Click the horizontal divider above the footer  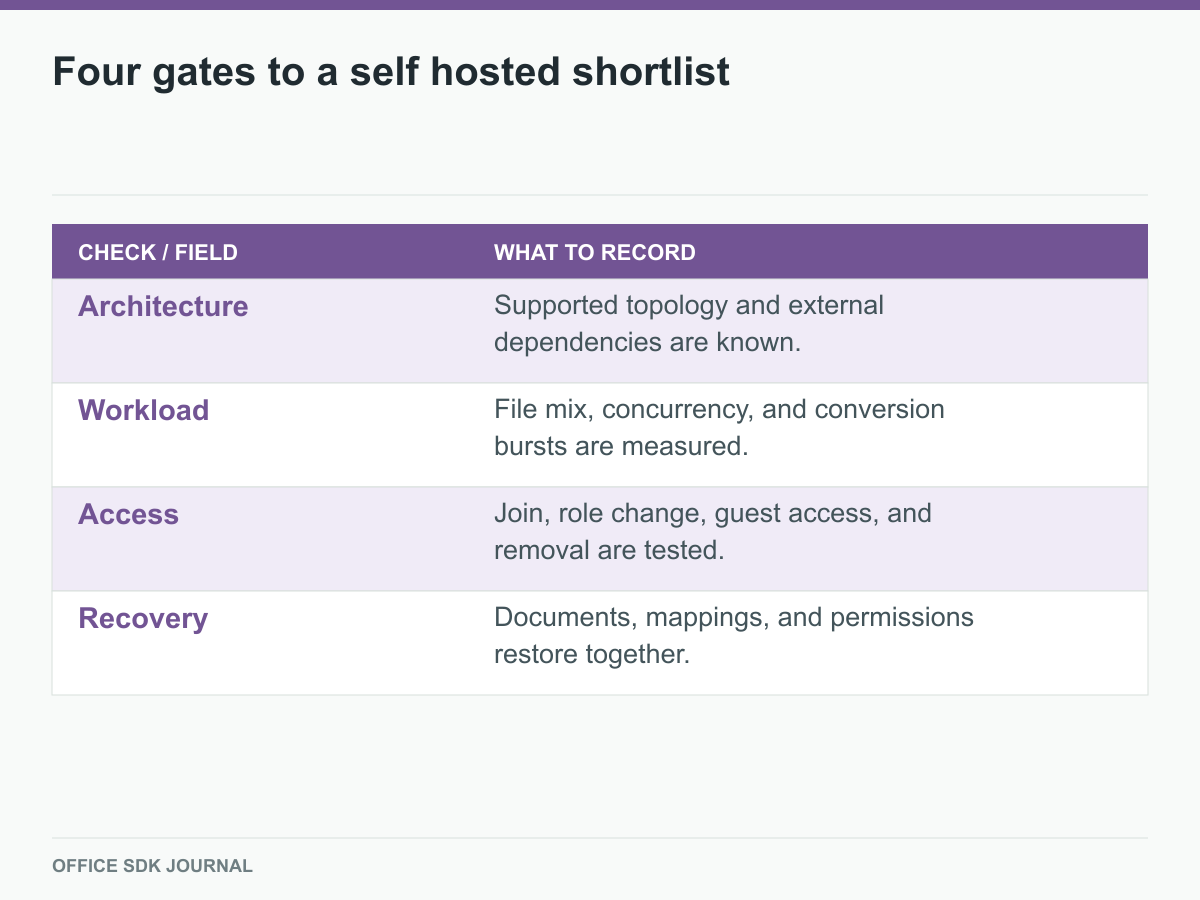click(x=600, y=838)
